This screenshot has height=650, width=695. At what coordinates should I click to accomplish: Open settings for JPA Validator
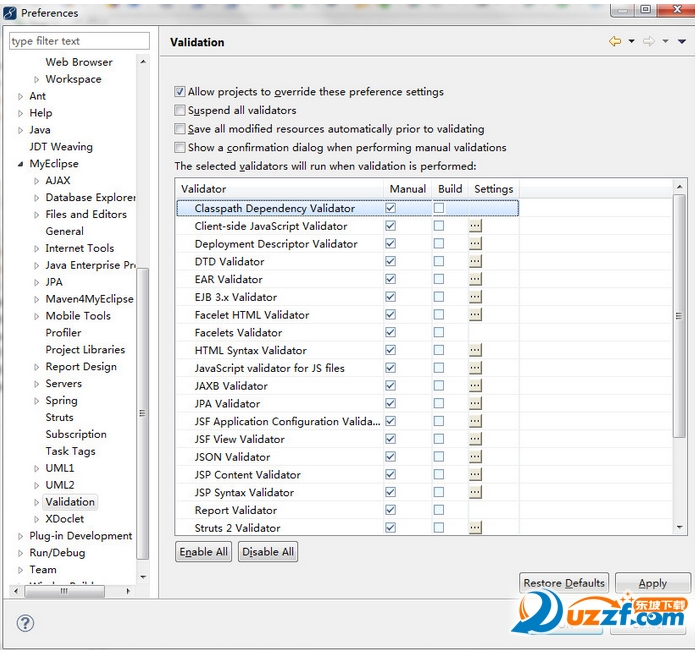coord(475,403)
